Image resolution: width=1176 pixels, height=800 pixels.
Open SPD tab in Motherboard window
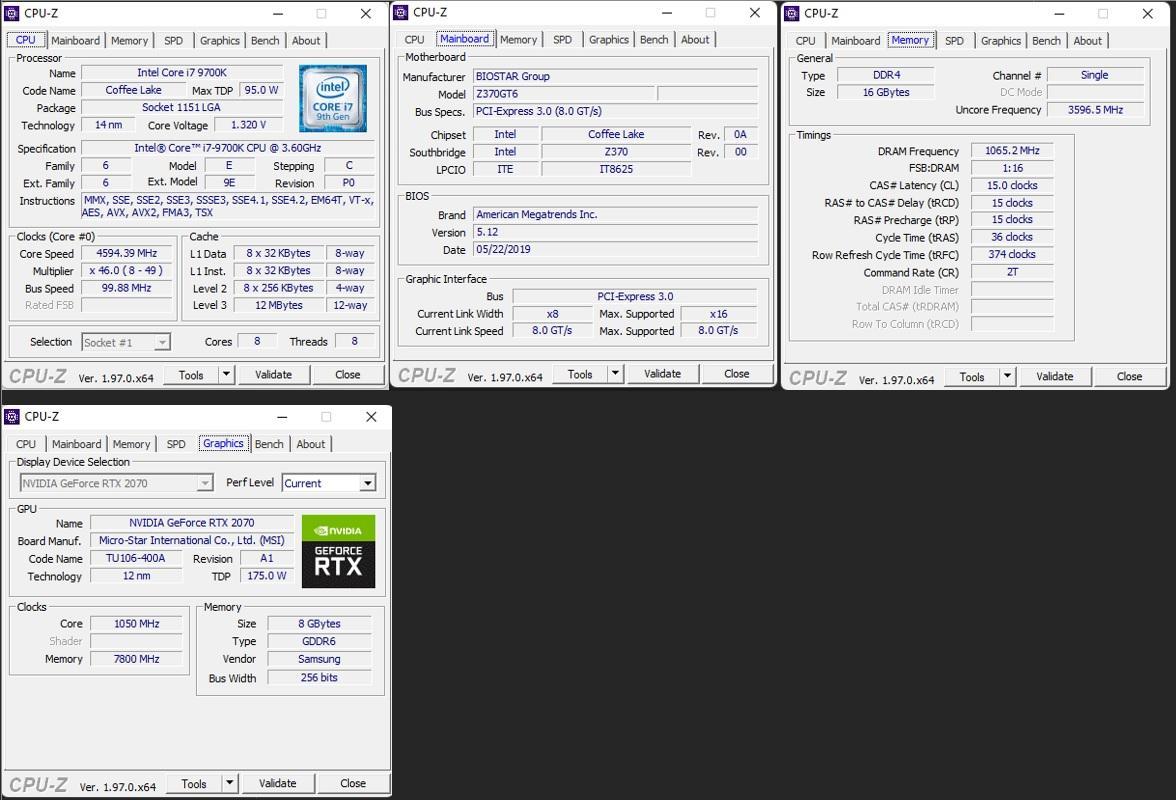coord(562,40)
